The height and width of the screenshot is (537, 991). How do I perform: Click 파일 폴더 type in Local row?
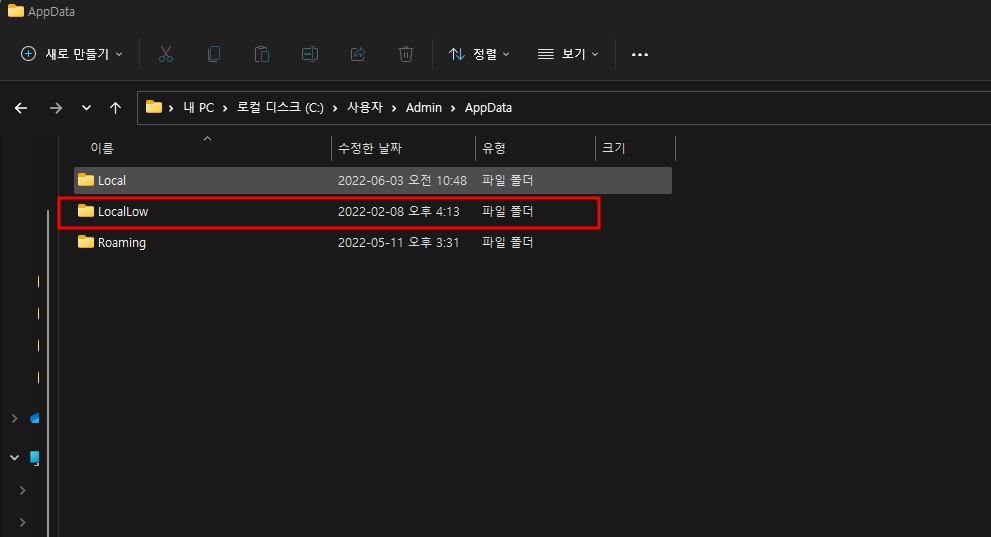pos(508,181)
